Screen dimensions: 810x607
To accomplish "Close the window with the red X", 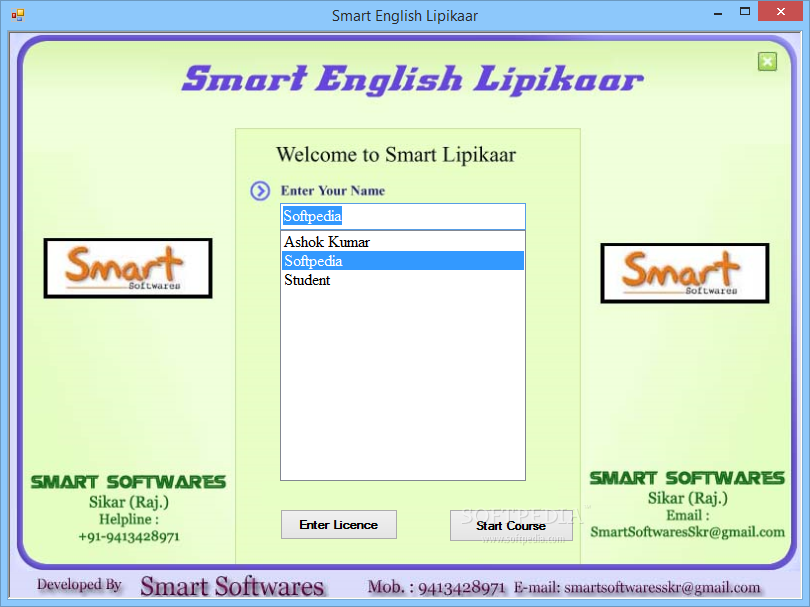I will pos(781,12).
